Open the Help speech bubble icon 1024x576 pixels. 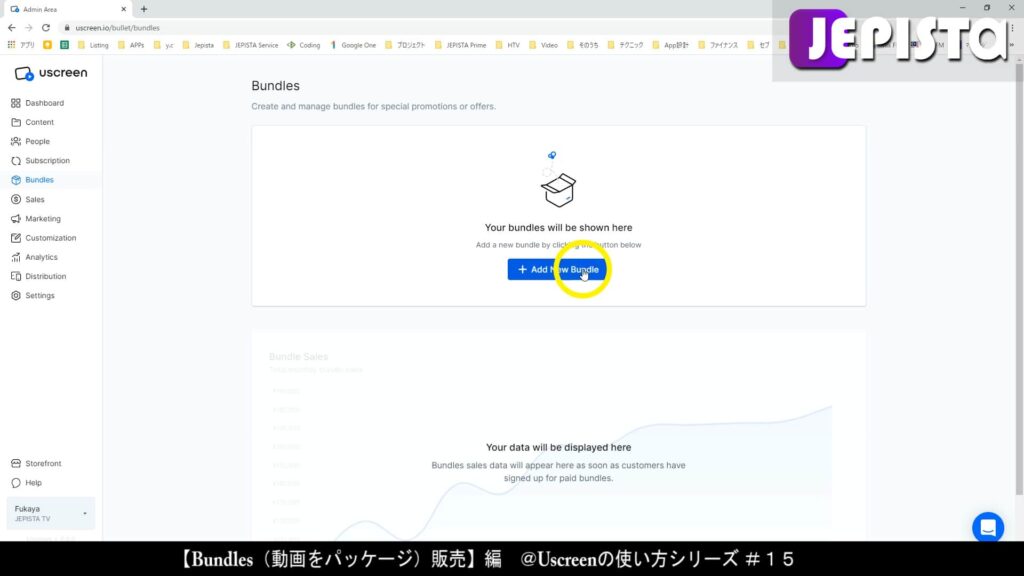click(16, 483)
